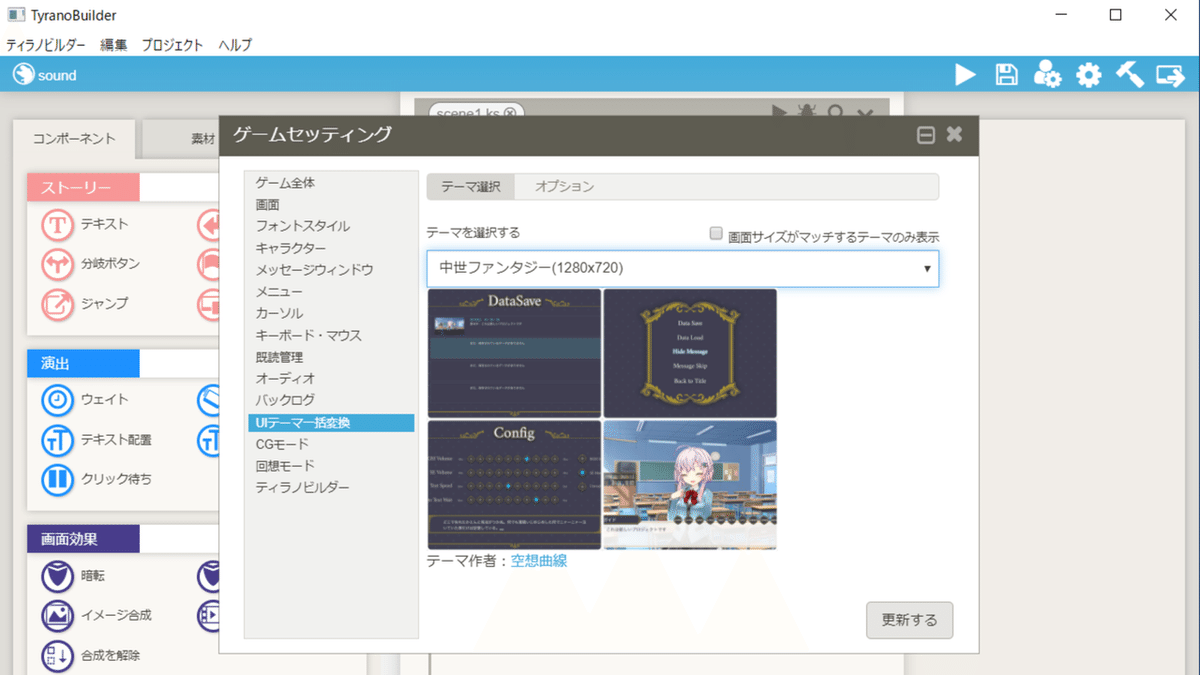Select the 暗転 component icon

click(57, 576)
